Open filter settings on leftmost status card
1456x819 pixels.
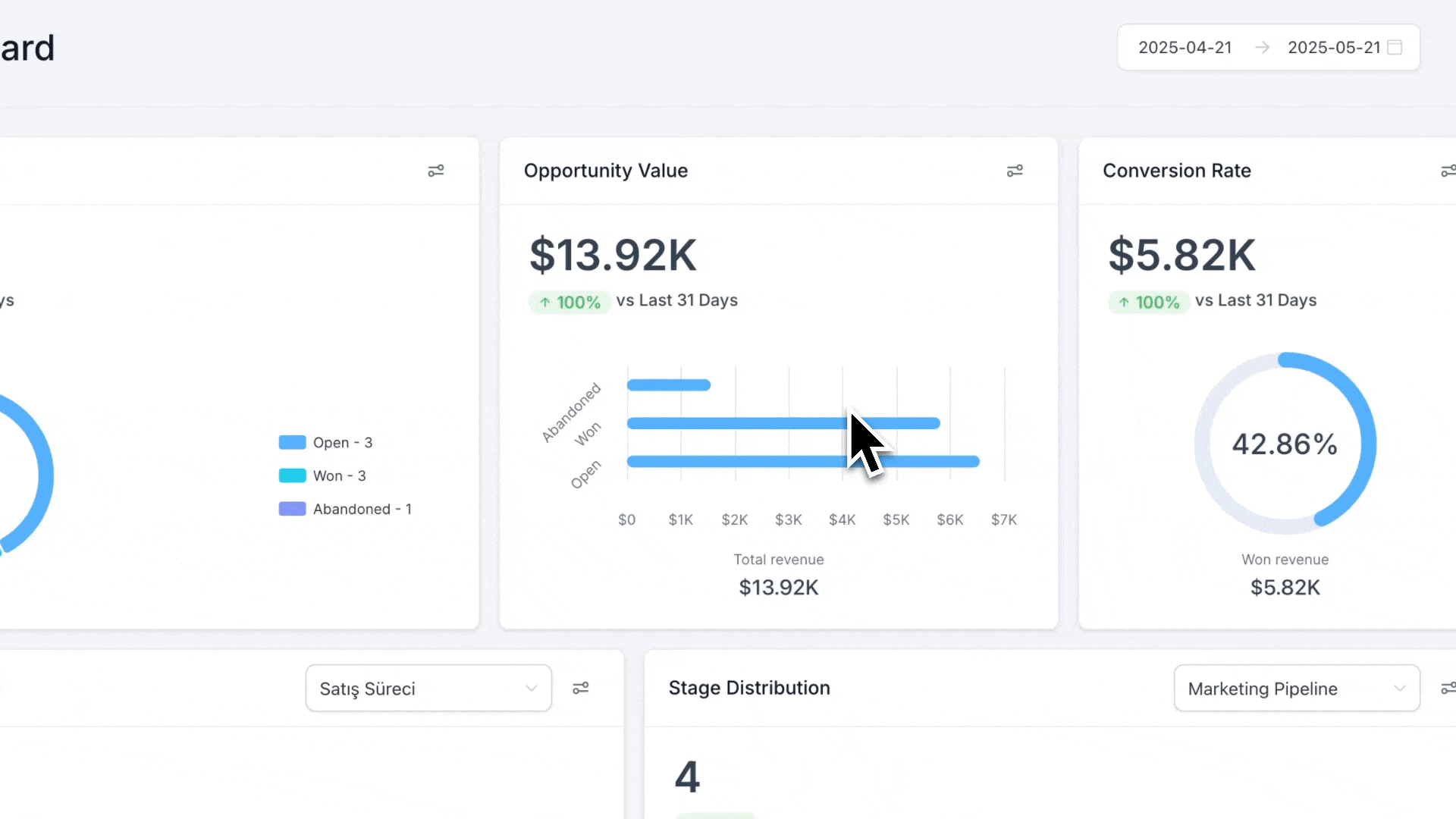tap(435, 171)
